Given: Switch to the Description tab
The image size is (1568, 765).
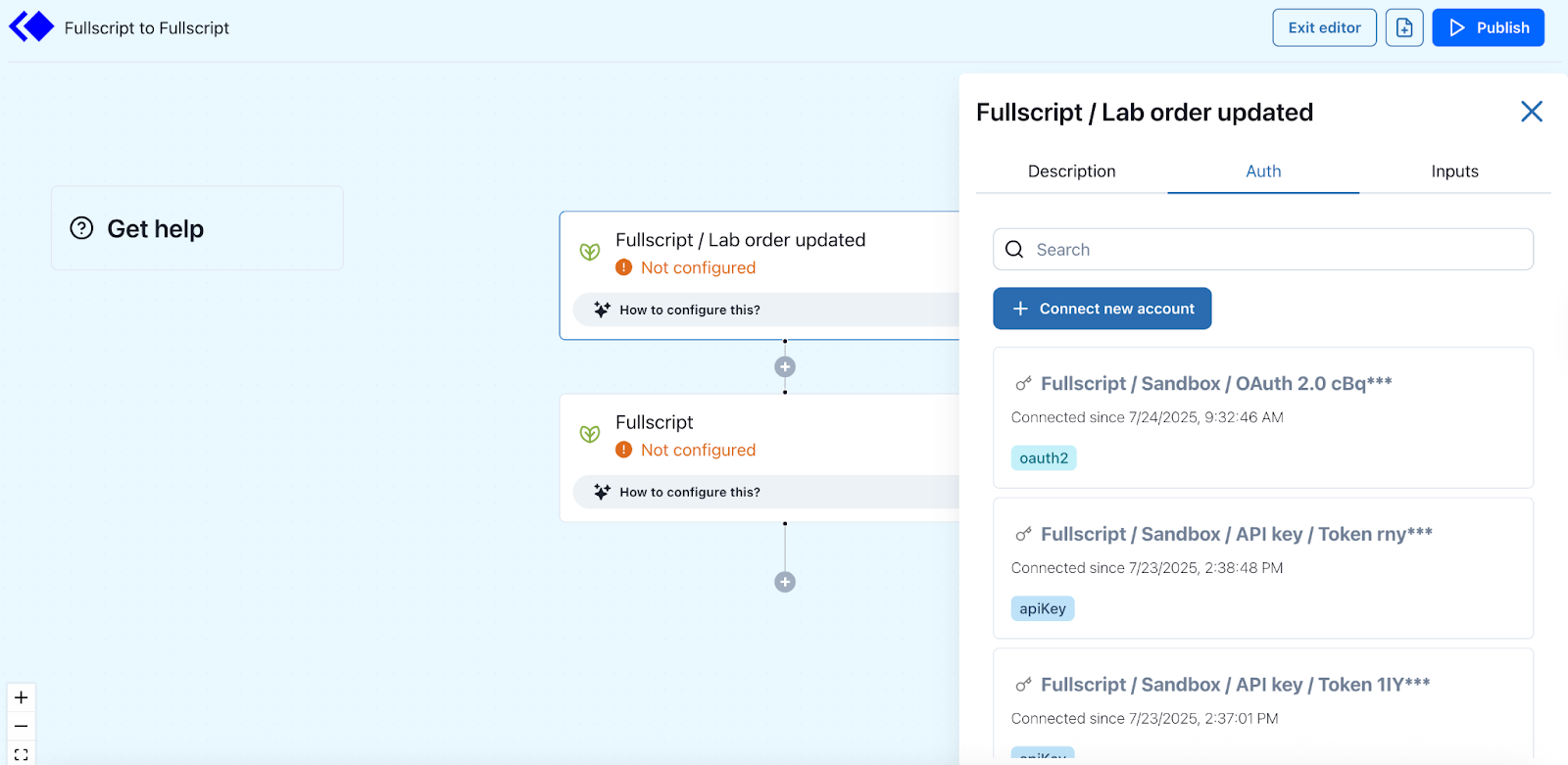Looking at the screenshot, I should pos(1071,171).
